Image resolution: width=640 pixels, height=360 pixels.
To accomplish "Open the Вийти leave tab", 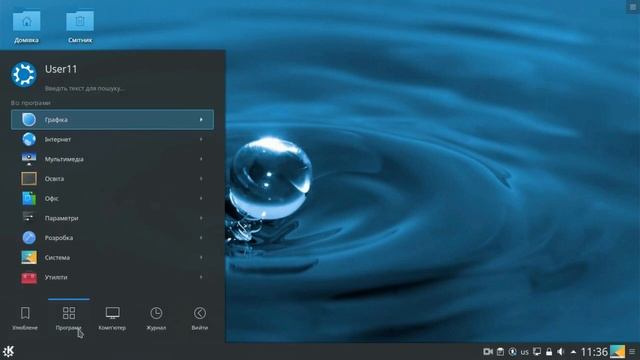I will pos(200,318).
